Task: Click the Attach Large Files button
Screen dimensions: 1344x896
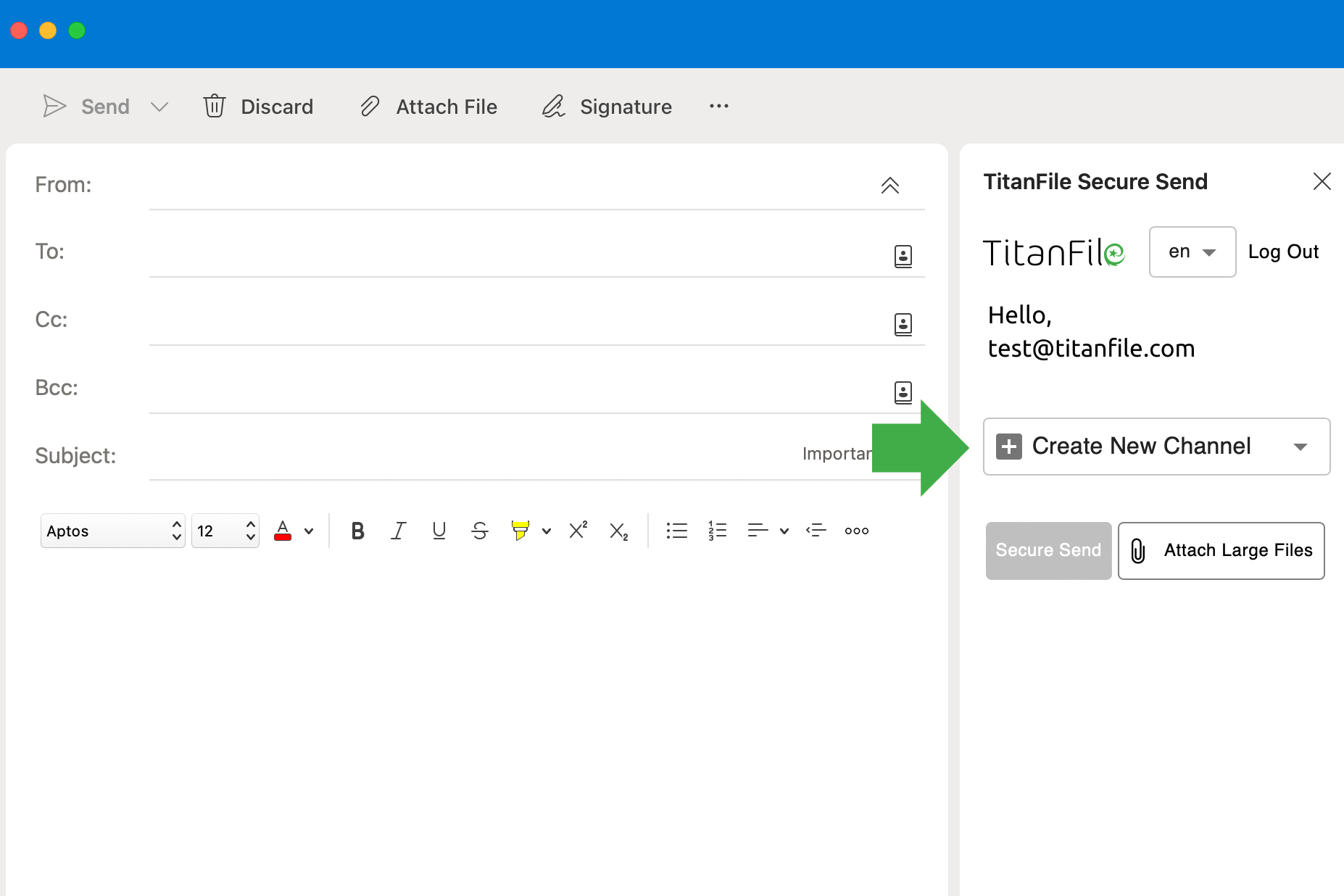Action: (x=1221, y=550)
